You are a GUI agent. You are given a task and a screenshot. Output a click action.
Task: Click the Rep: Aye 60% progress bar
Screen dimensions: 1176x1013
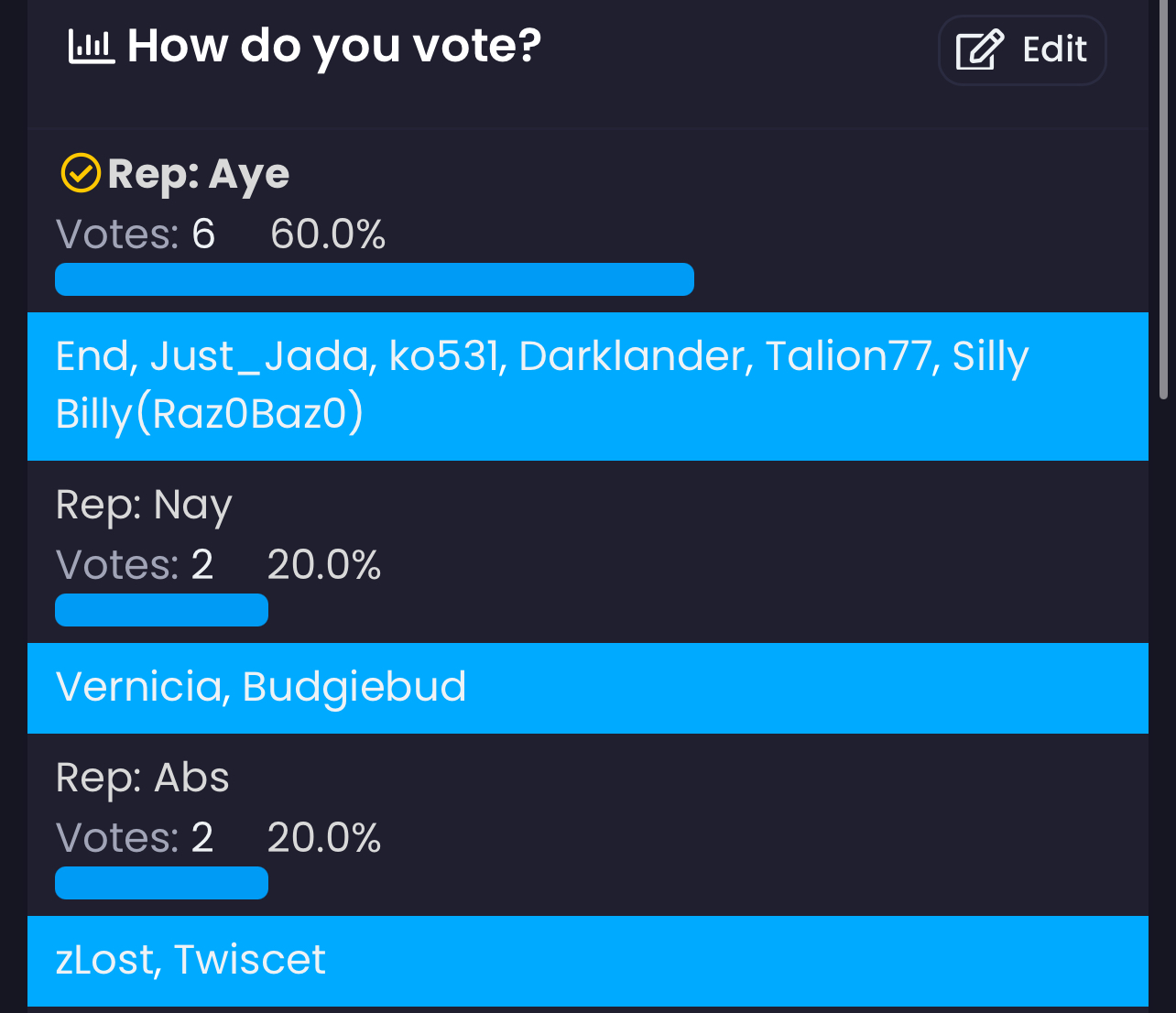click(x=375, y=279)
